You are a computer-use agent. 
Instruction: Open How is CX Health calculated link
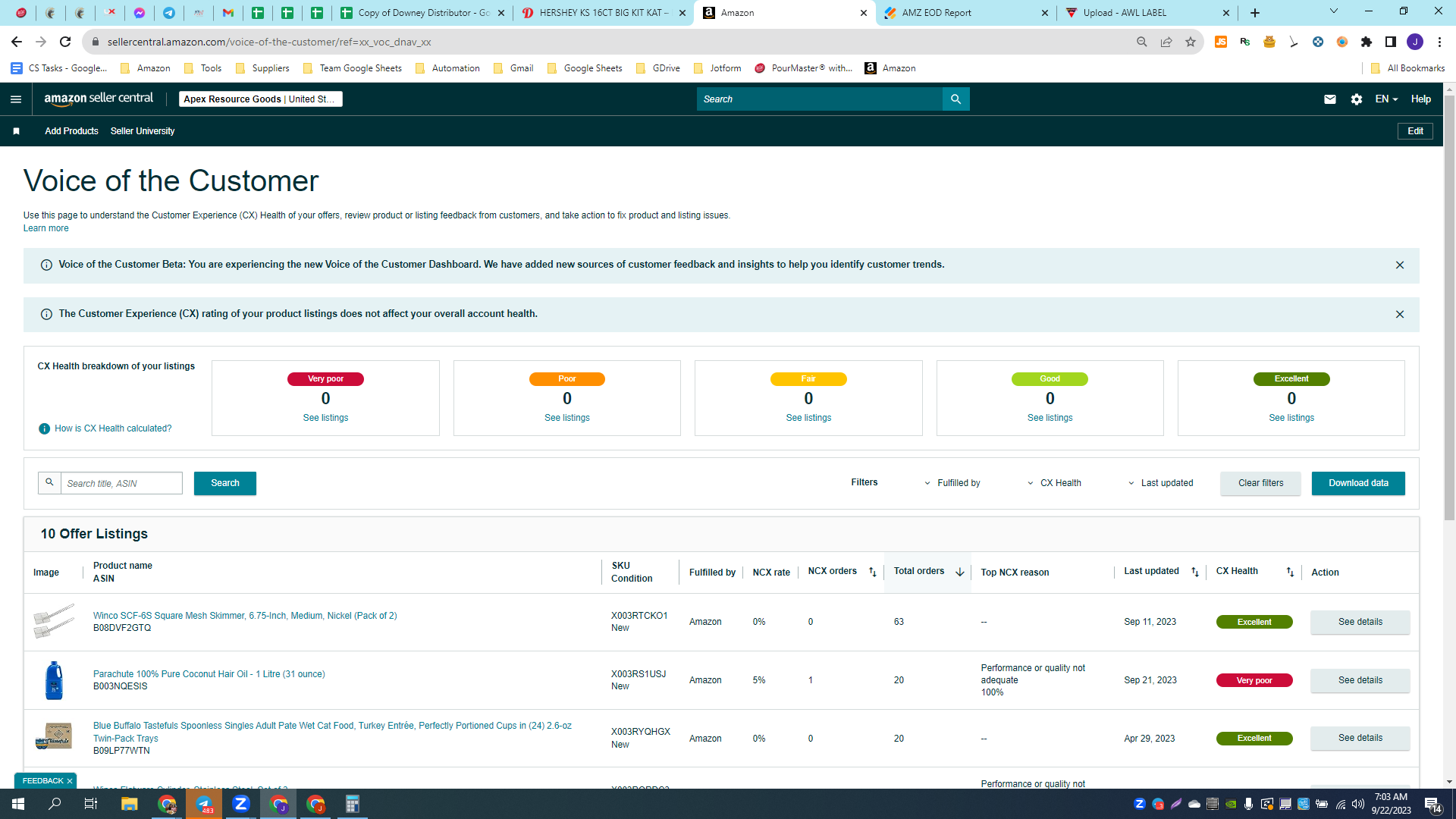point(113,428)
